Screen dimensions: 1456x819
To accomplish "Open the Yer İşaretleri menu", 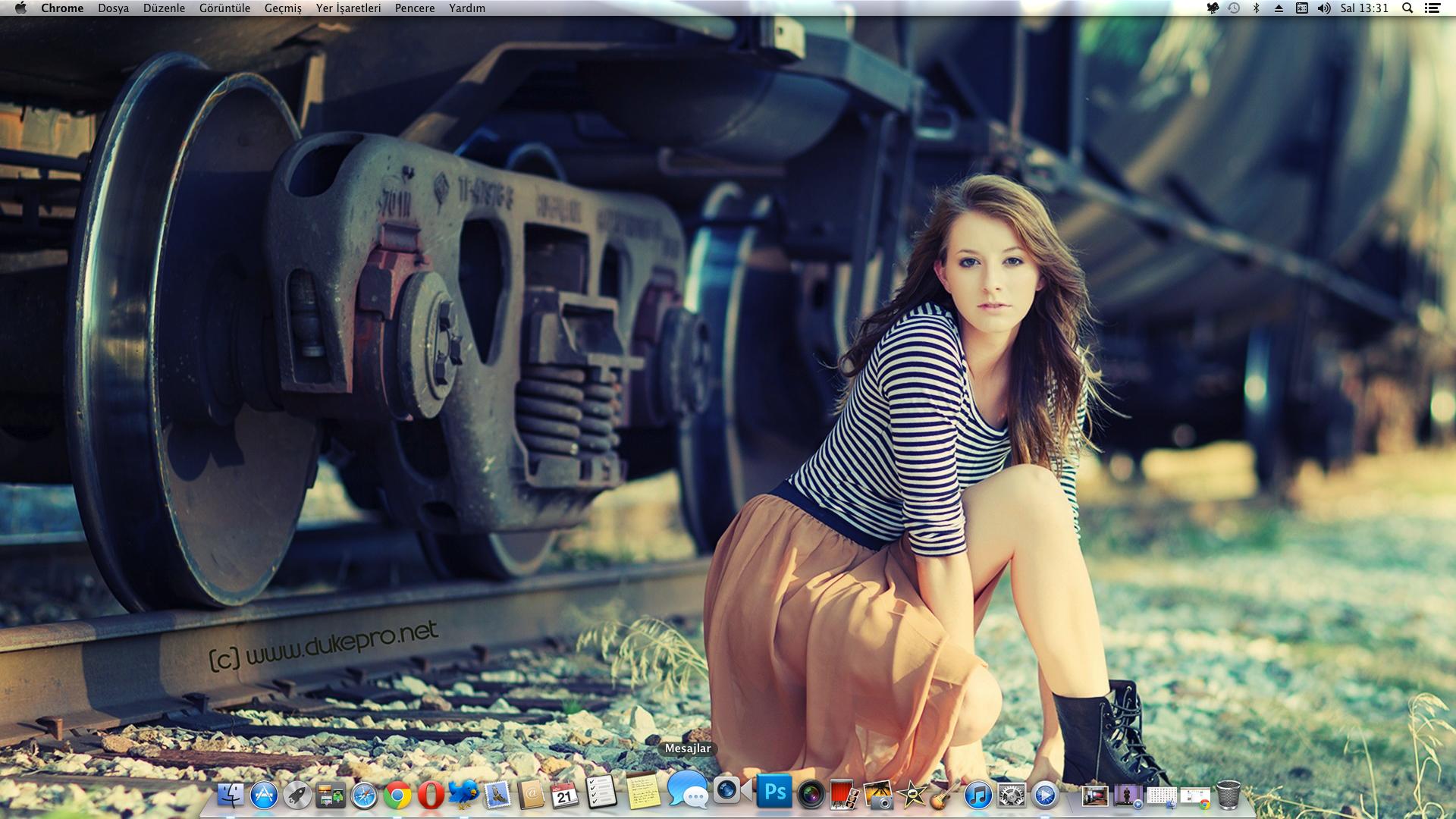I will (x=348, y=8).
